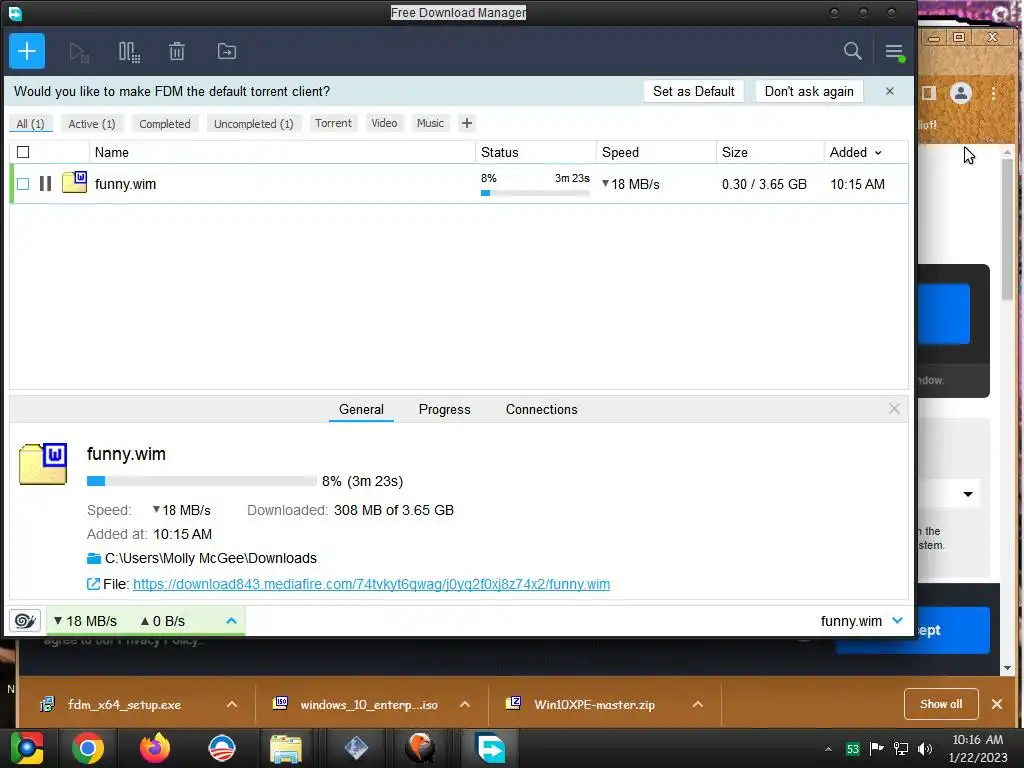1024x768 pixels.
Task: Expand options for windows_10_enterp...iso download
Action: click(x=465, y=705)
